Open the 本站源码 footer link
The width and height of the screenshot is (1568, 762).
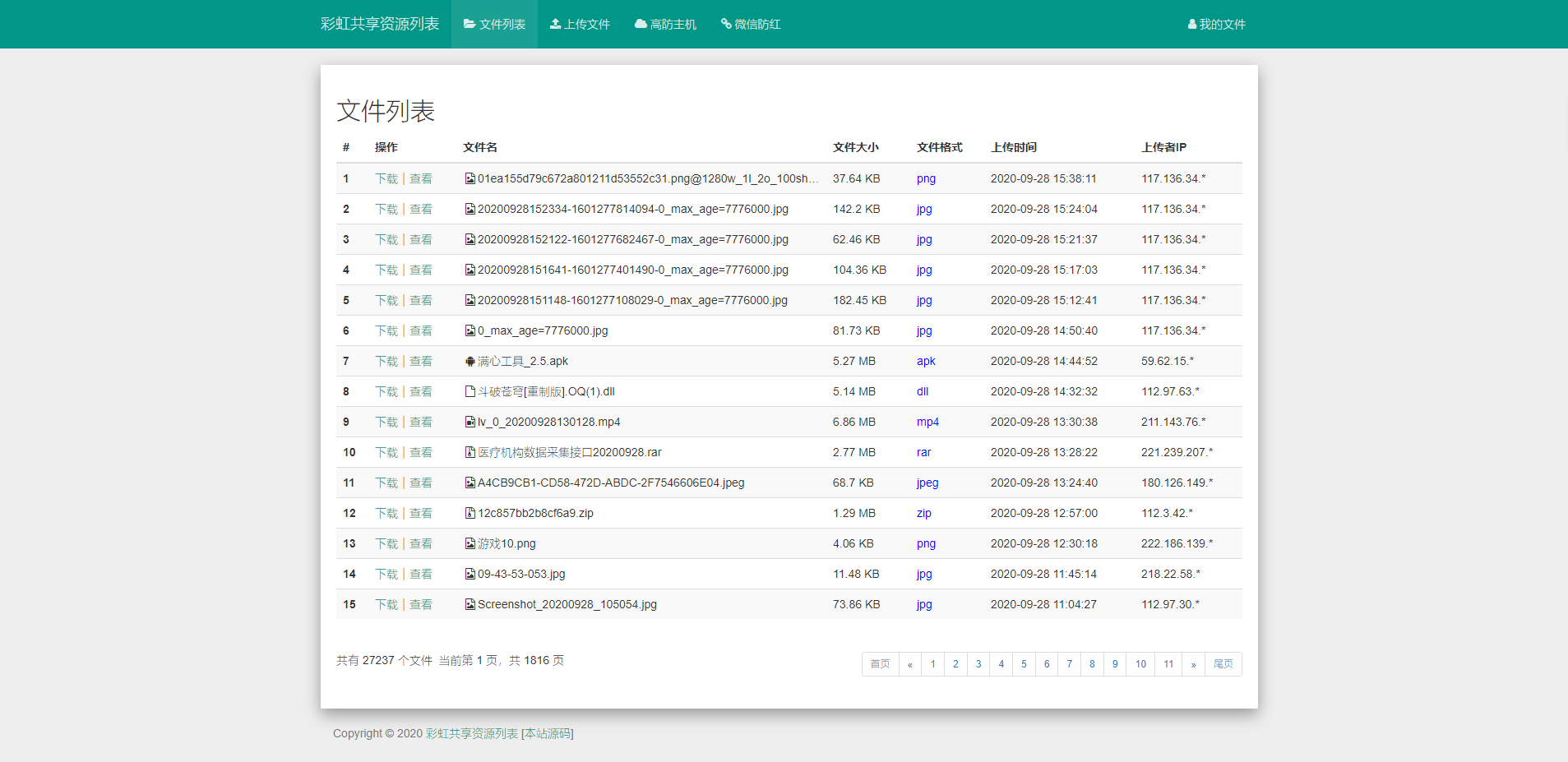(x=548, y=733)
